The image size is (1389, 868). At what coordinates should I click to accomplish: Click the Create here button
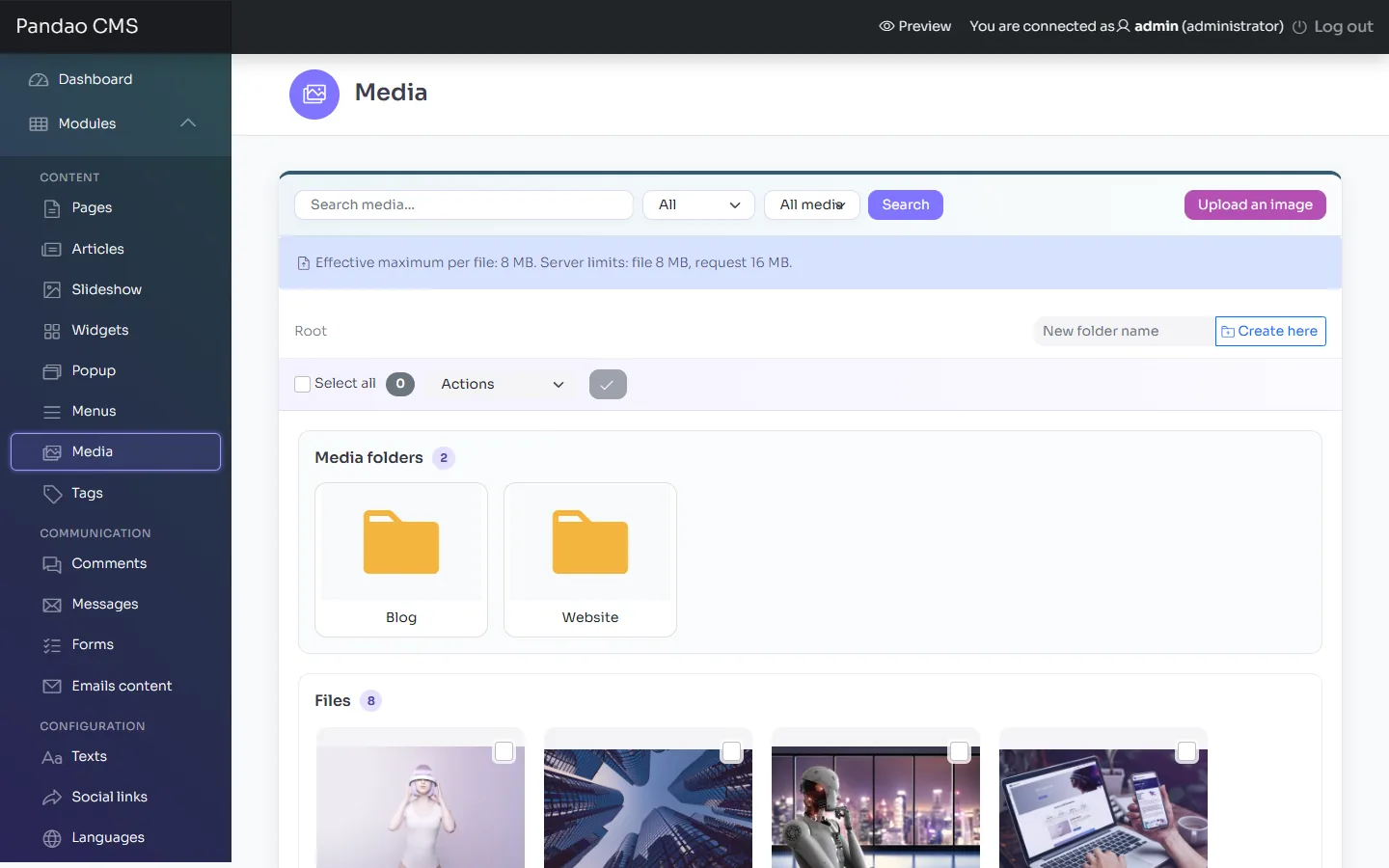pyautogui.click(x=1270, y=331)
